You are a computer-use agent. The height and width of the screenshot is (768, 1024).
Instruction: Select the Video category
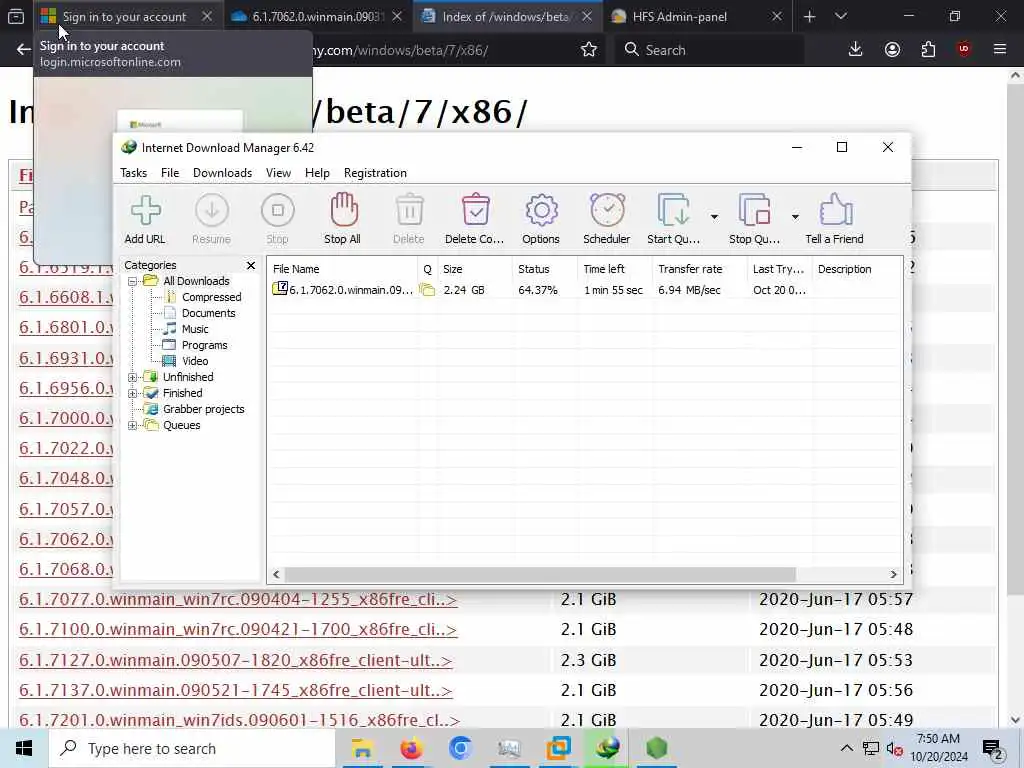[x=195, y=361]
